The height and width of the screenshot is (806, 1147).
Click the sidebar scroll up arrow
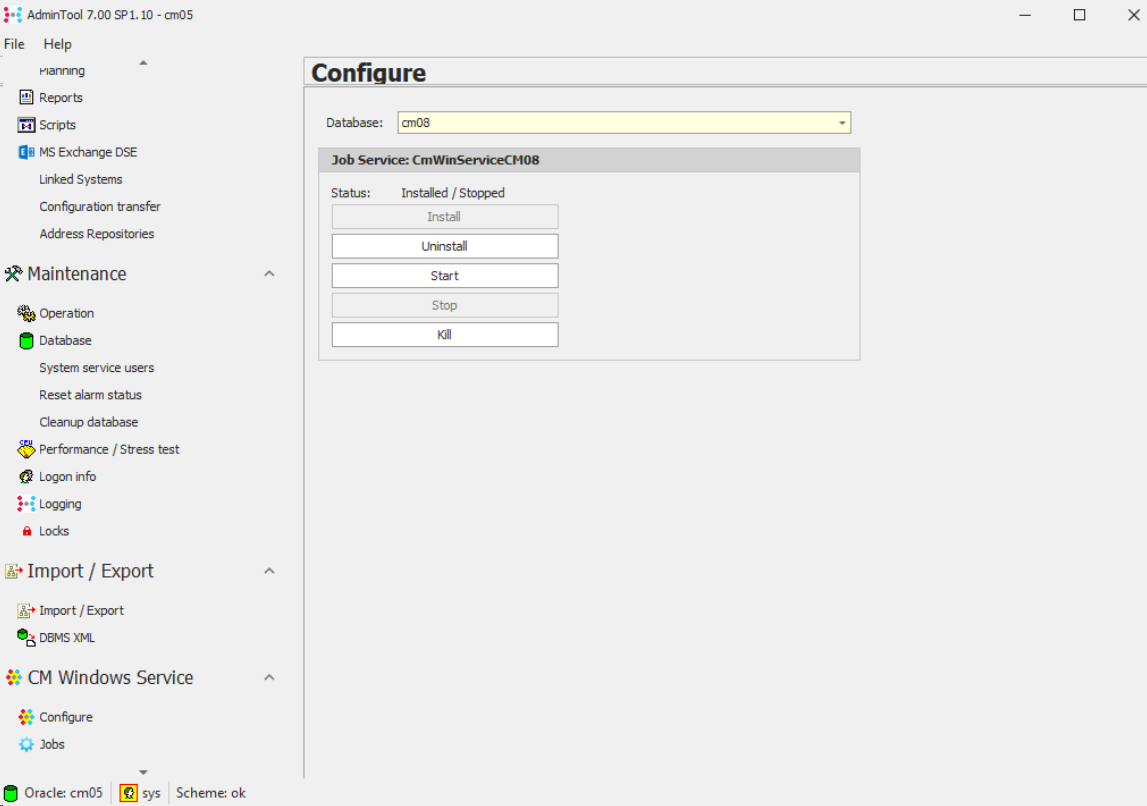[x=143, y=63]
